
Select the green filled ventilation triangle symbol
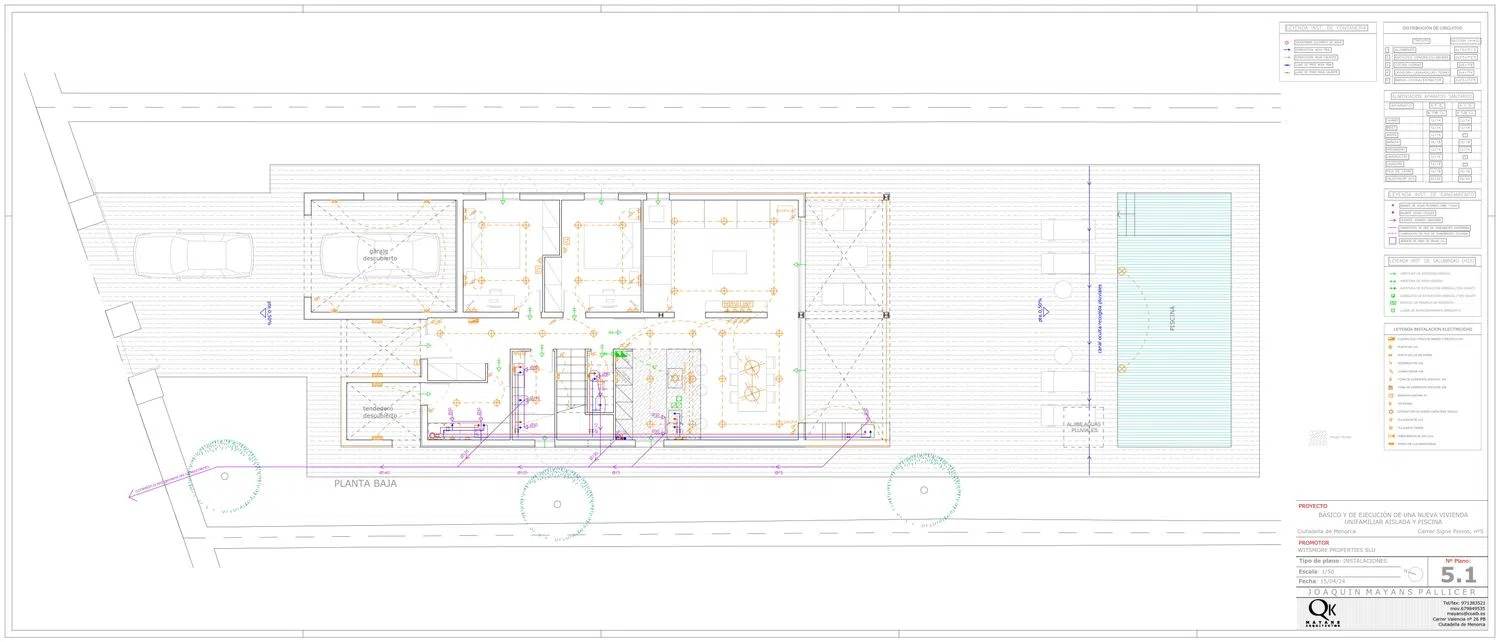tap(620, 353)
